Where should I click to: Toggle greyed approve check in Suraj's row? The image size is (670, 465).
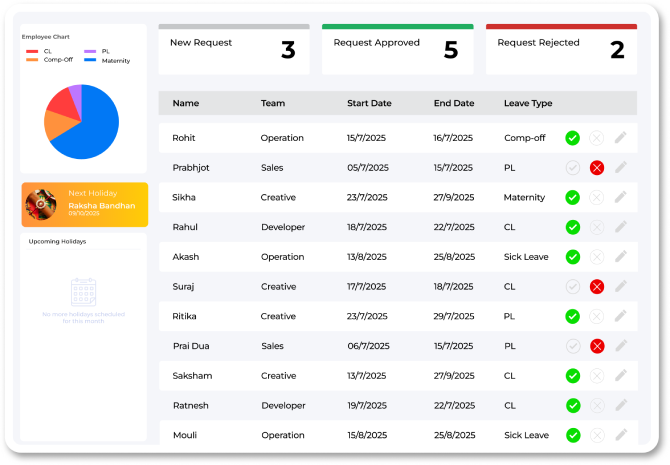tap(573, 287)
